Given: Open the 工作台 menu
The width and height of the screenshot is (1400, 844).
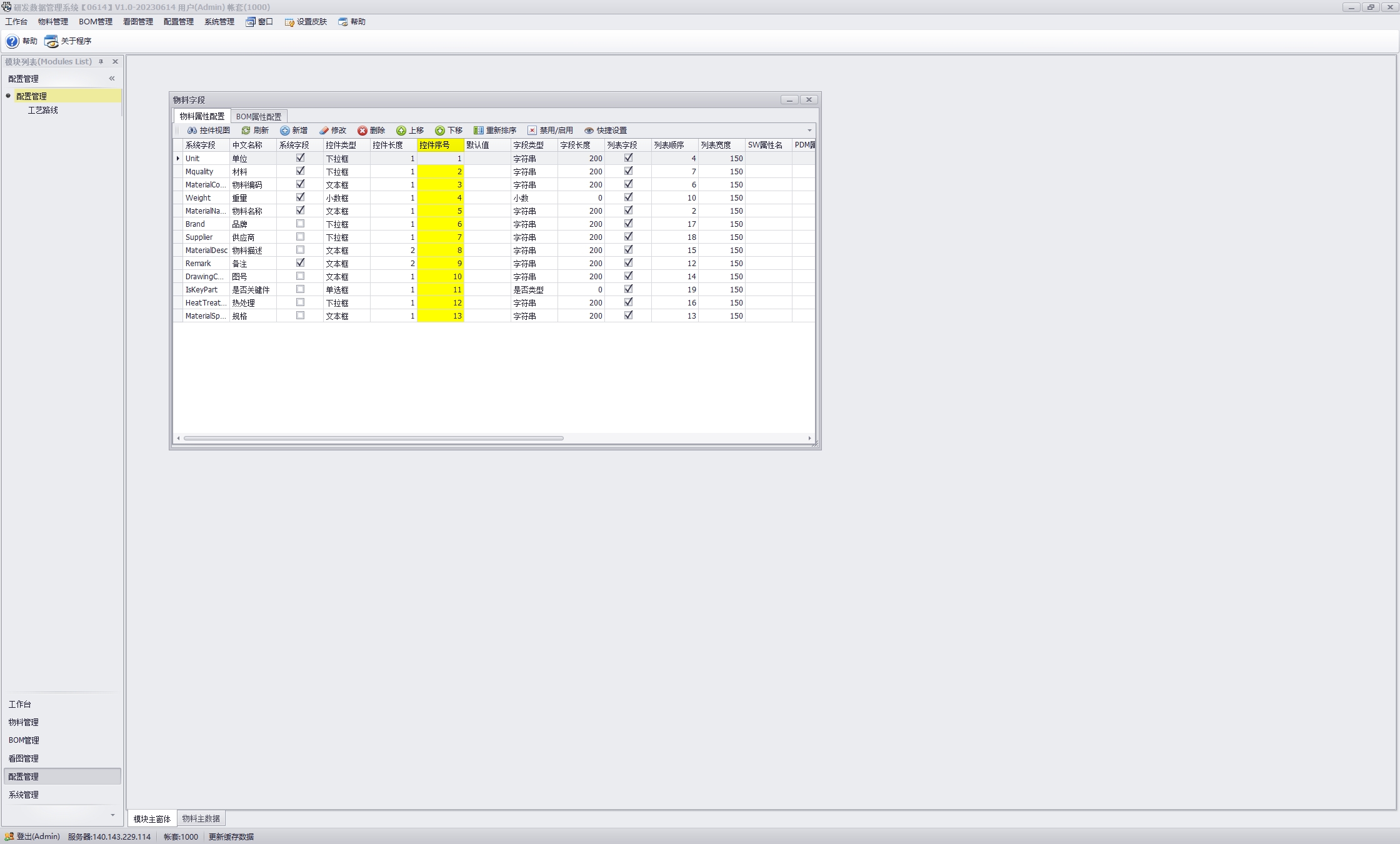Looking at the screenshot, I should pos(16,22).
